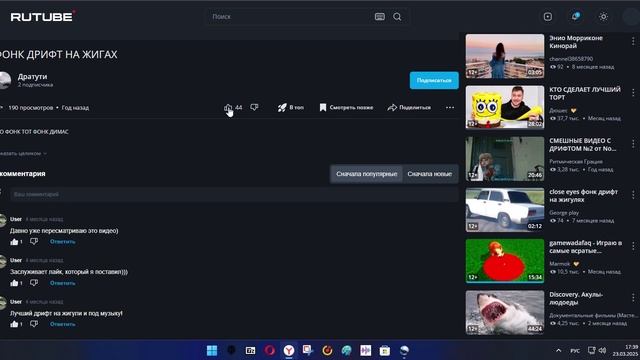Open the three-dots menu beside Поделиться
This screenshot has height=360, width=640.
pyautogui.click(x=450, y=107)
